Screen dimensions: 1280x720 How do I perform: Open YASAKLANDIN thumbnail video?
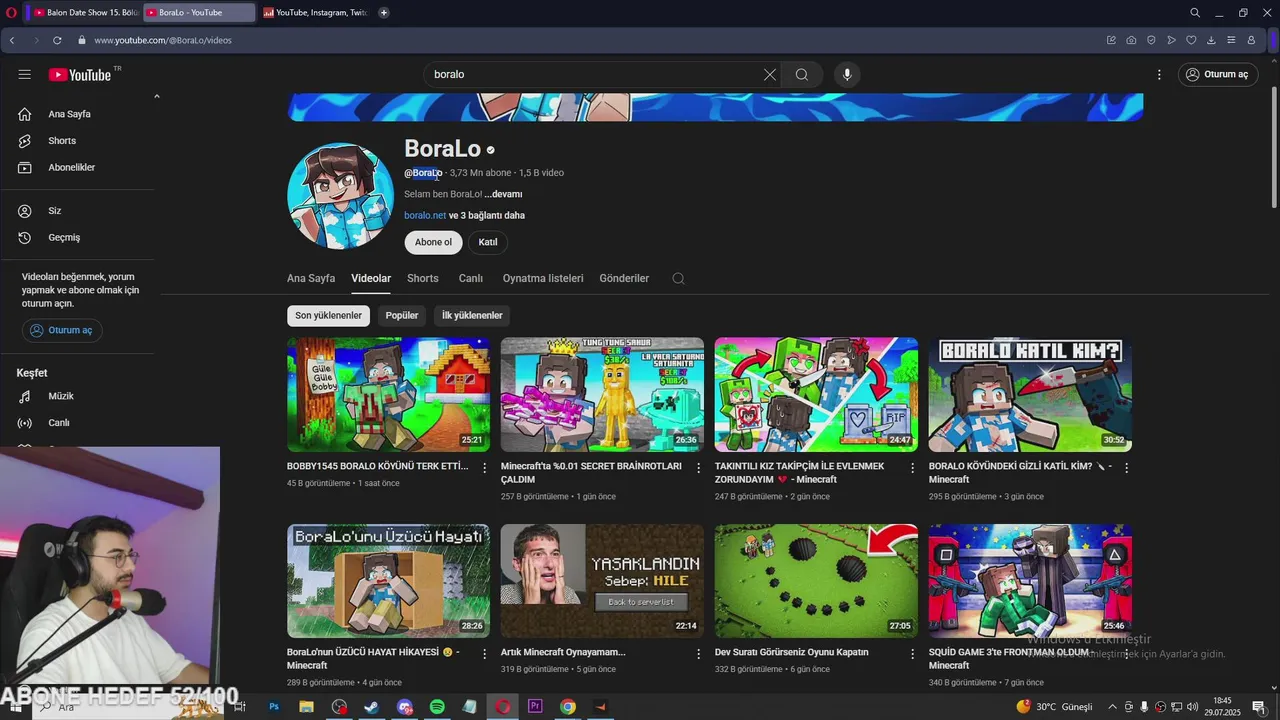coord(602,581)
